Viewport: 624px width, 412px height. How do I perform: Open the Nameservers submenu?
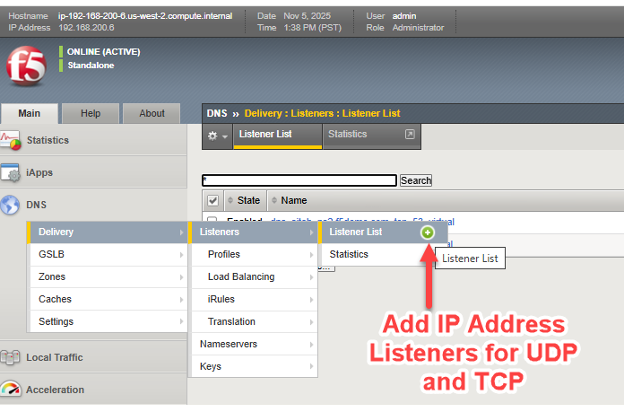click(x=254, y=344)
